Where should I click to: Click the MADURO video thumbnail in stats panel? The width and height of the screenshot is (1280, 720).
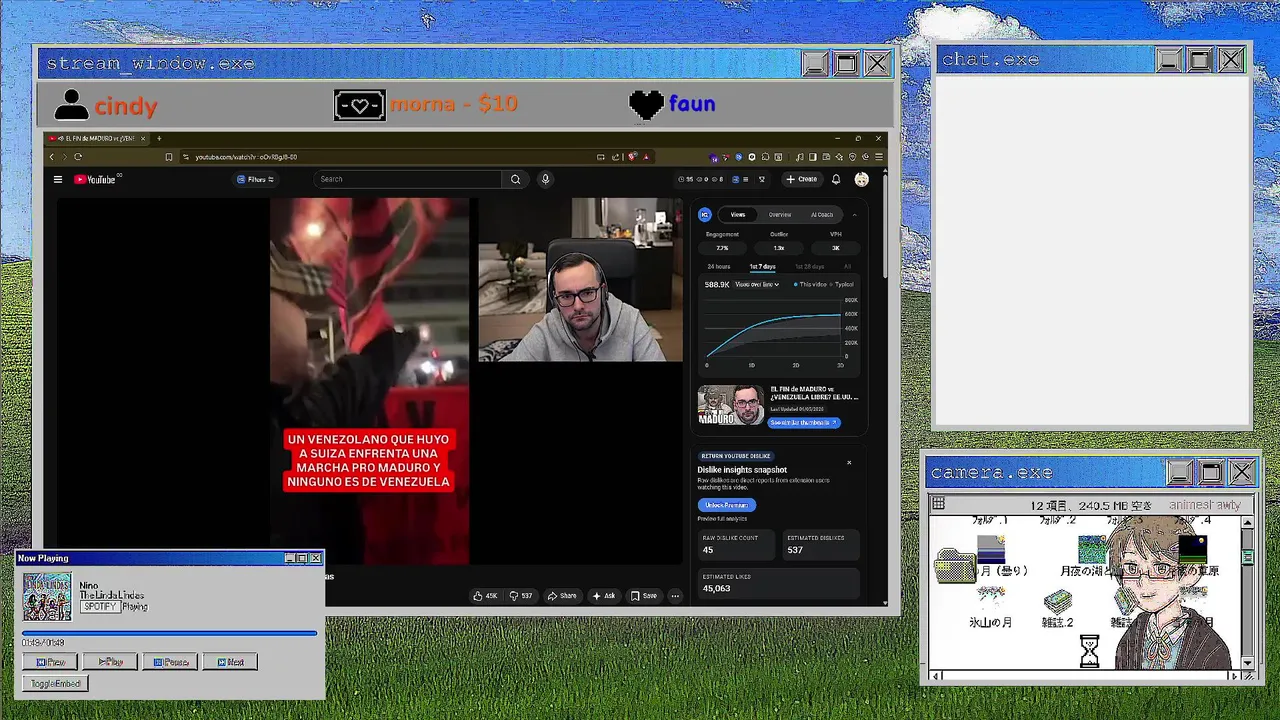pyautogui.click(x=731, y=406)
